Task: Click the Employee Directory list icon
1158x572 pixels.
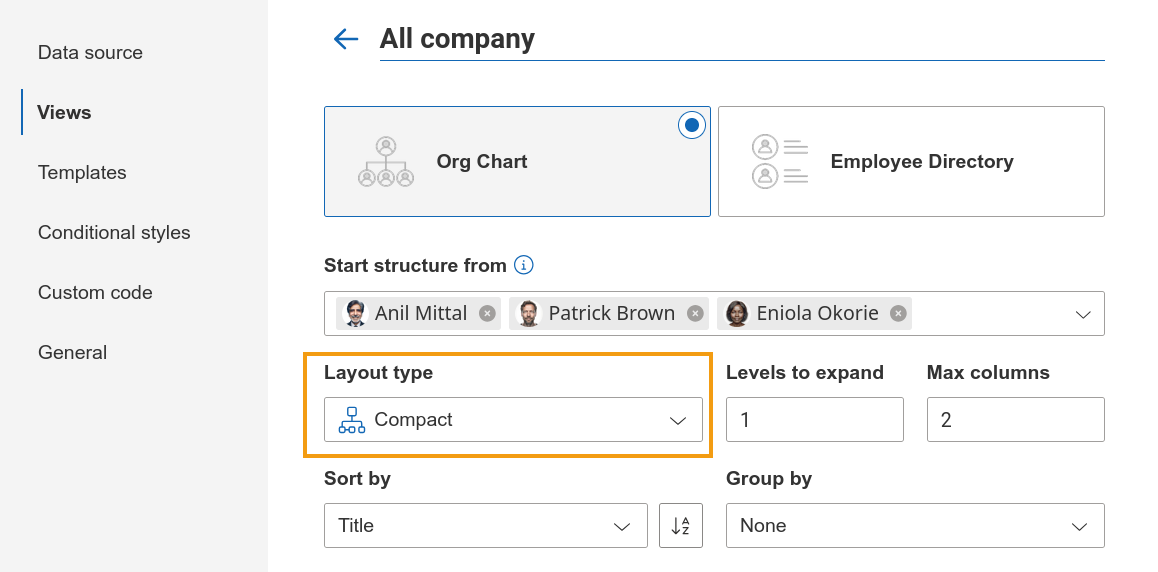Action: click(x=780, y=162)
